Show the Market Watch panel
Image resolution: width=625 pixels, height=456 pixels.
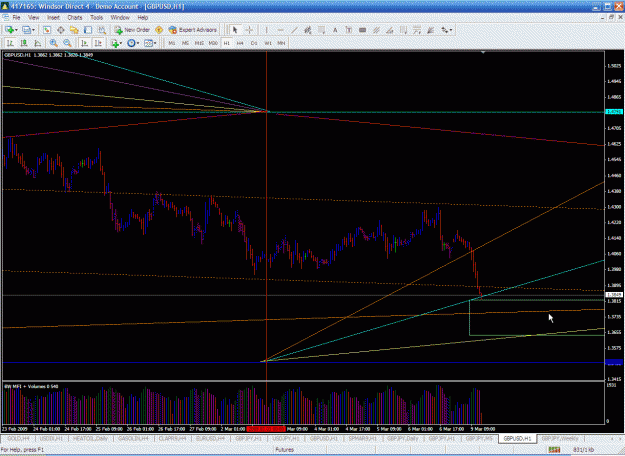47,30
